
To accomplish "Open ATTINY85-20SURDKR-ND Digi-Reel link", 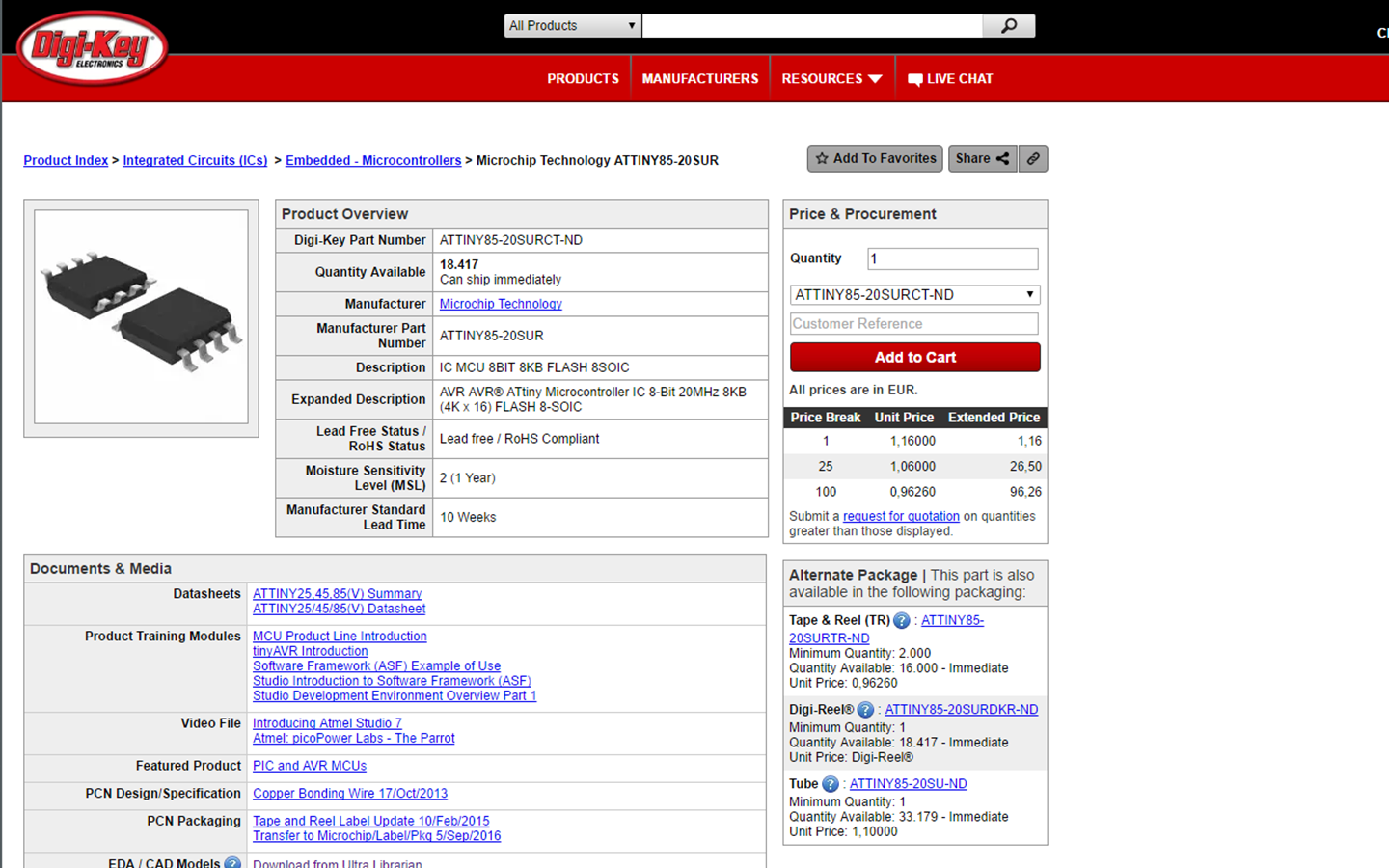I will 962,710.
